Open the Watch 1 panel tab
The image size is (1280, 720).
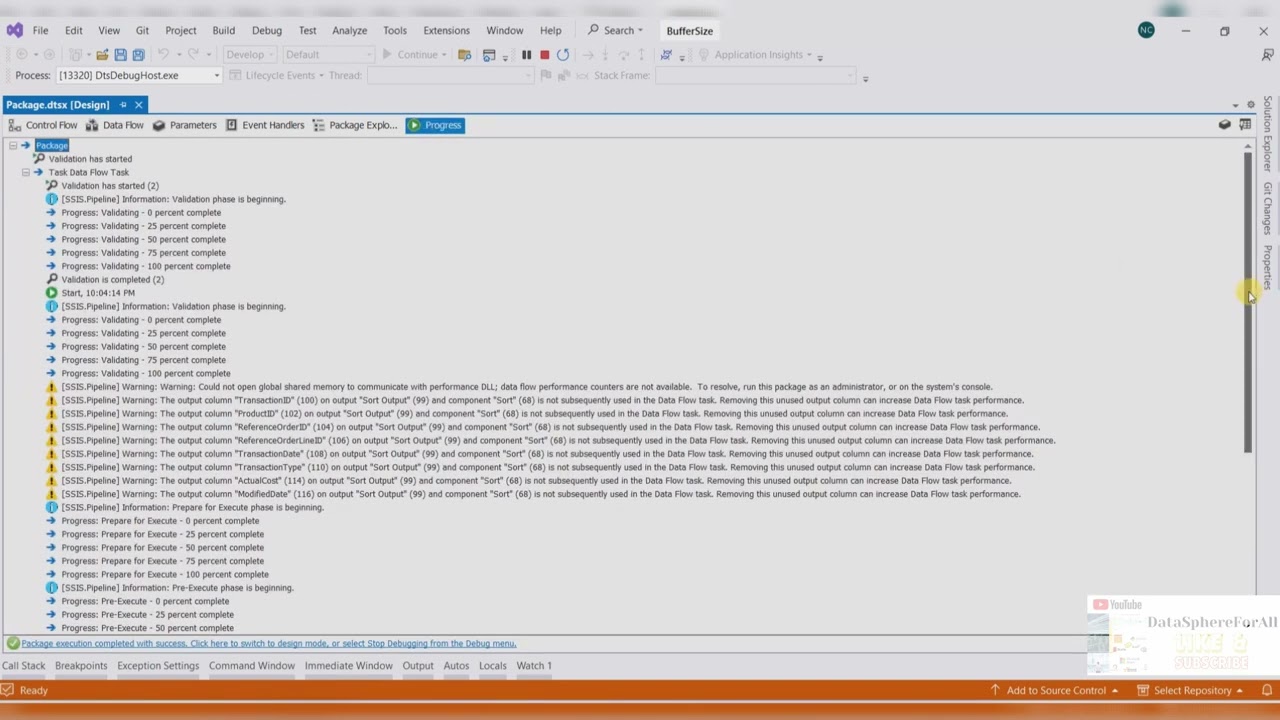pos(534,666)
